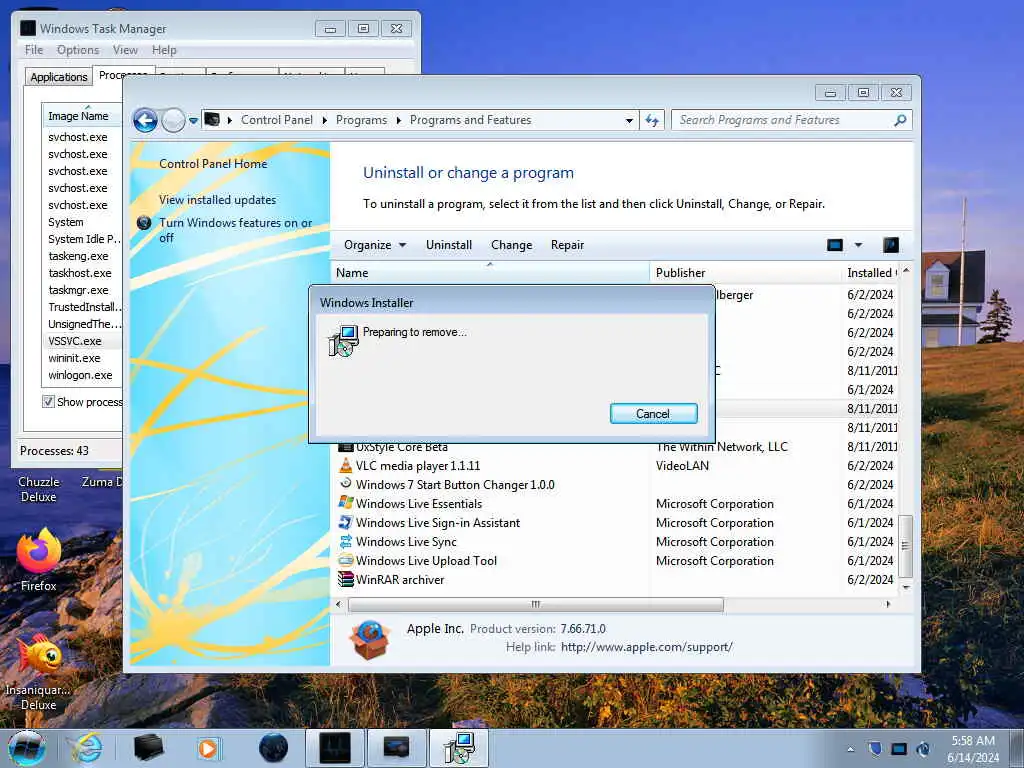
Task: Click the taskbar clock showing 5:58 AM
Action: (x=973, y=749)
